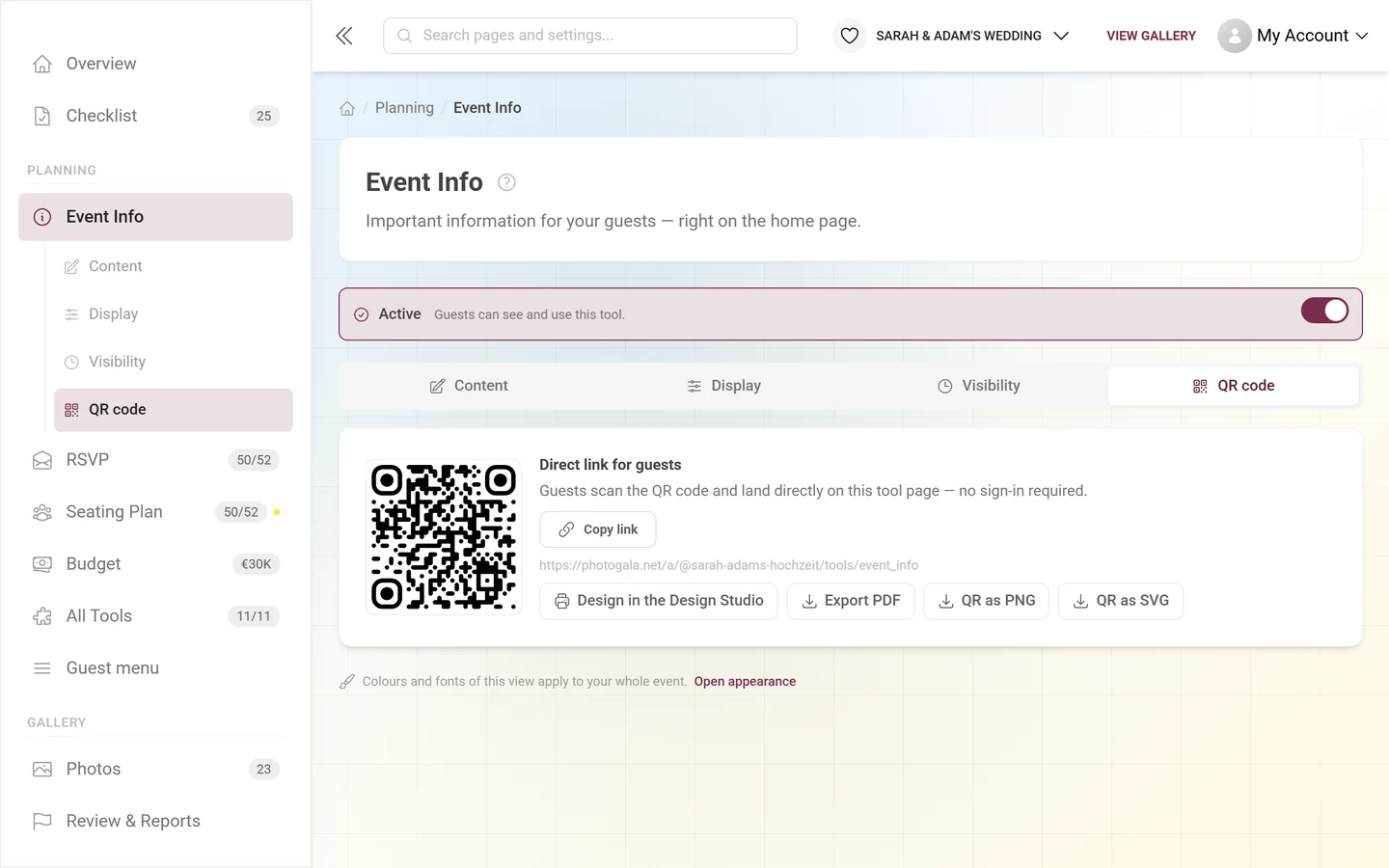
Task: Switch to the Visibility tab
Action: pos(978,386)
